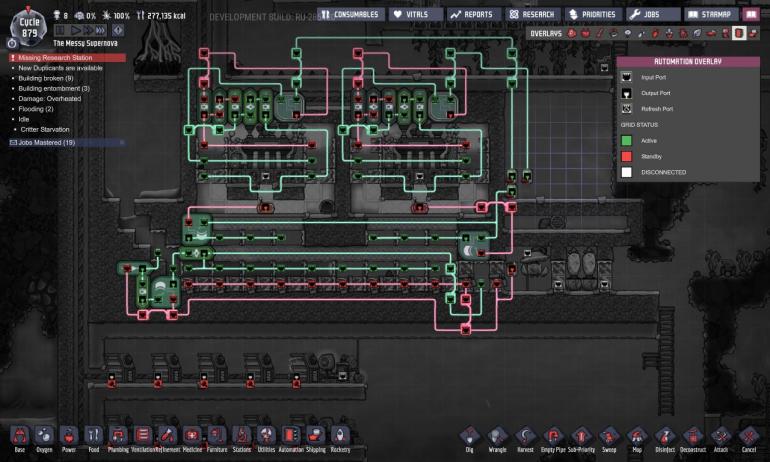The width and height of the screenshot is (770, 462).
Task: Select the Dig tool
Action: pyautogui.click(x=469, y=437)
